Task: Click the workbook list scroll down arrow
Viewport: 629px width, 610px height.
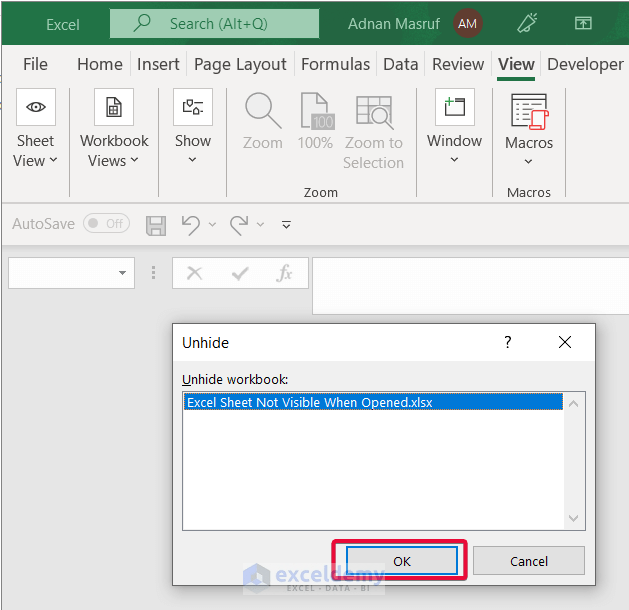Action: [x=574, y=518]
